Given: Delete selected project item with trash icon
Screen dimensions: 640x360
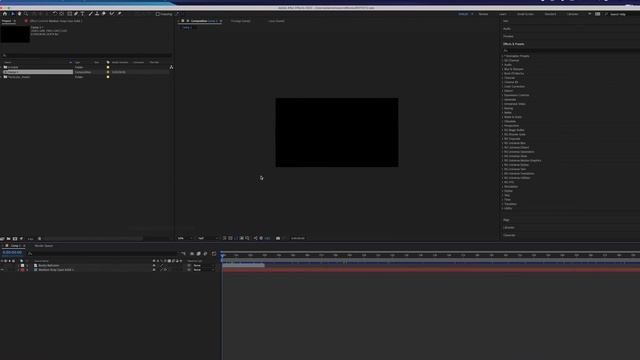Looking at the screenshot, I should [40, 238].
